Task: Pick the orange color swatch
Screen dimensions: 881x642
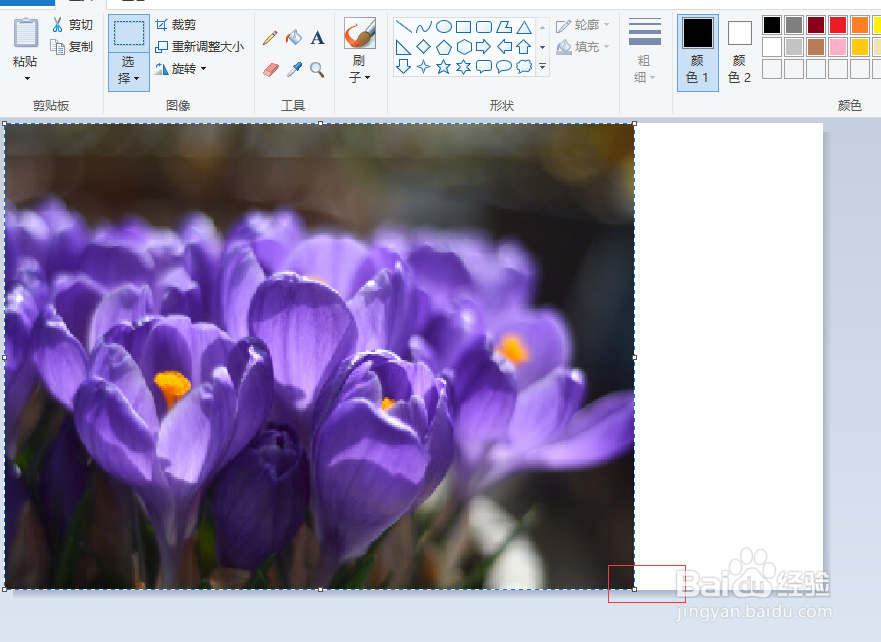Action: pos(860,25)
